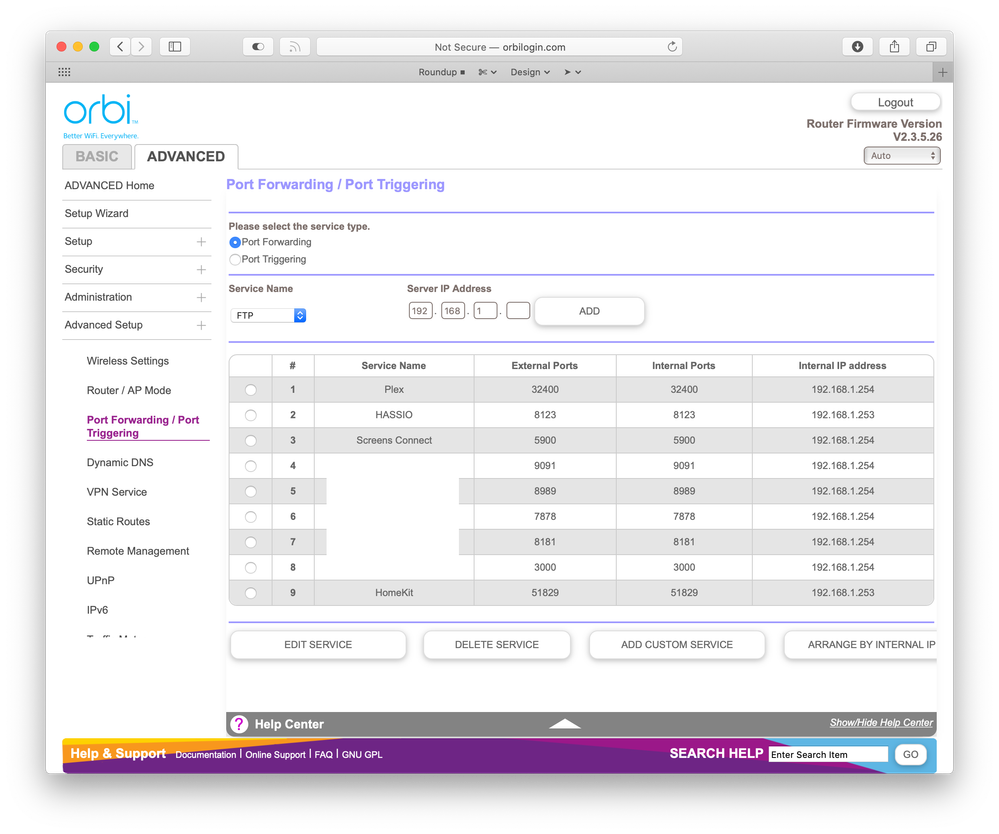The image size is (999, 834).
Task: Keep Port Forwarding selected via its radio button
Action: 234,242
